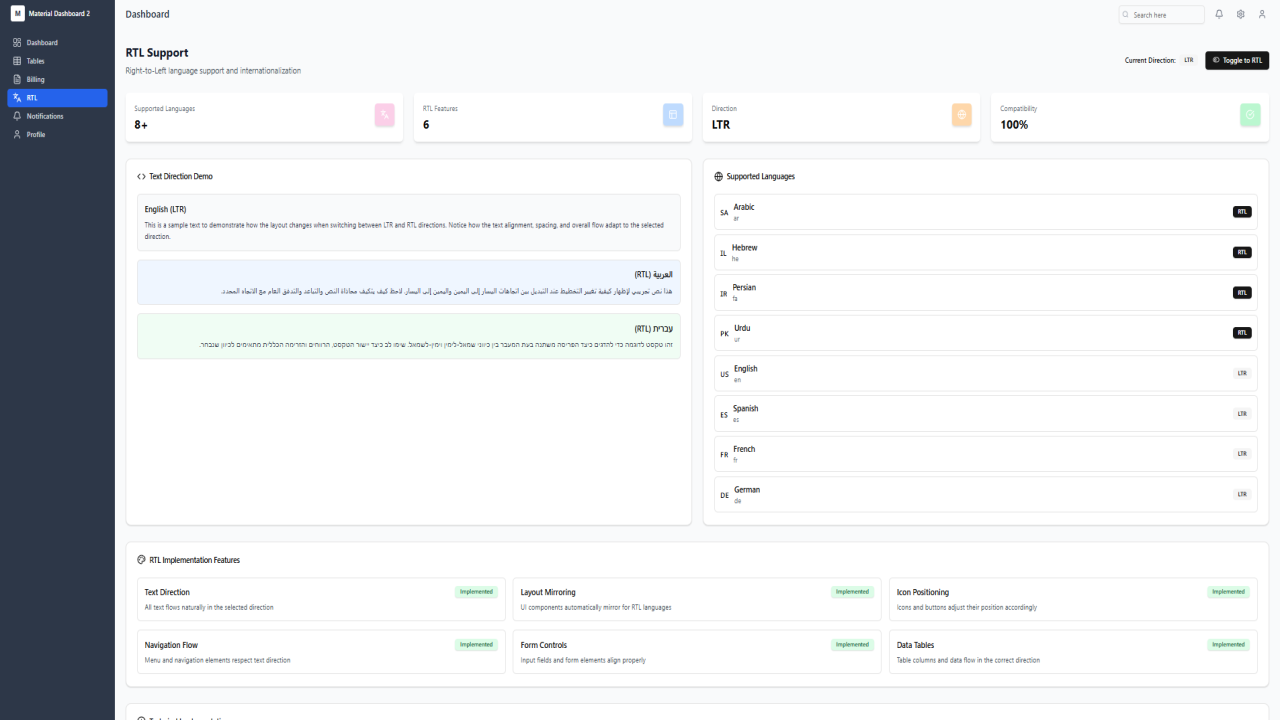Click the Supported Languages pink card icon
This screenshot has height=720, width=1280.
pos(385,115)
